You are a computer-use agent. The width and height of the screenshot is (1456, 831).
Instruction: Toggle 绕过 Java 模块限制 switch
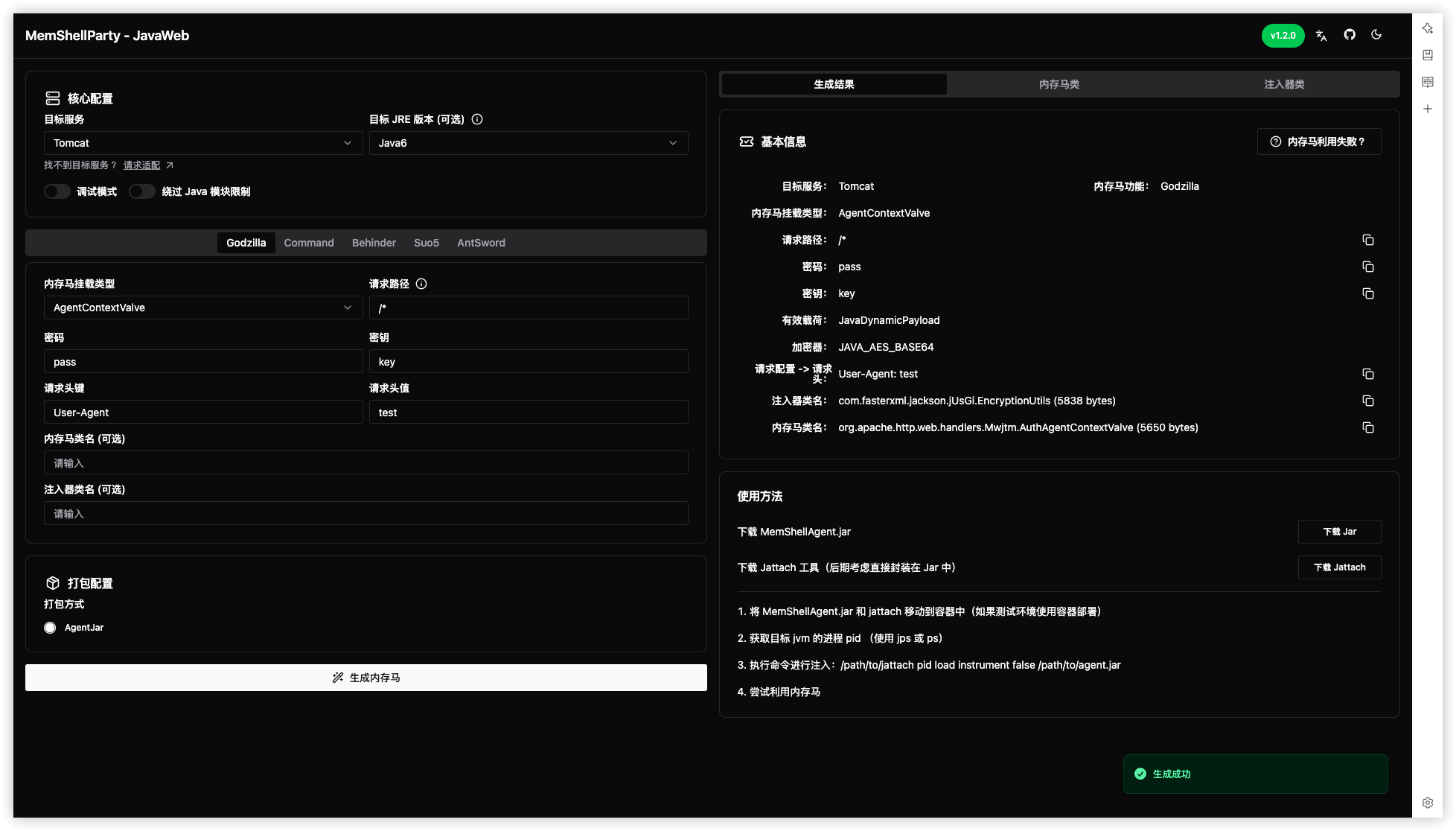(x=142, y=191)
